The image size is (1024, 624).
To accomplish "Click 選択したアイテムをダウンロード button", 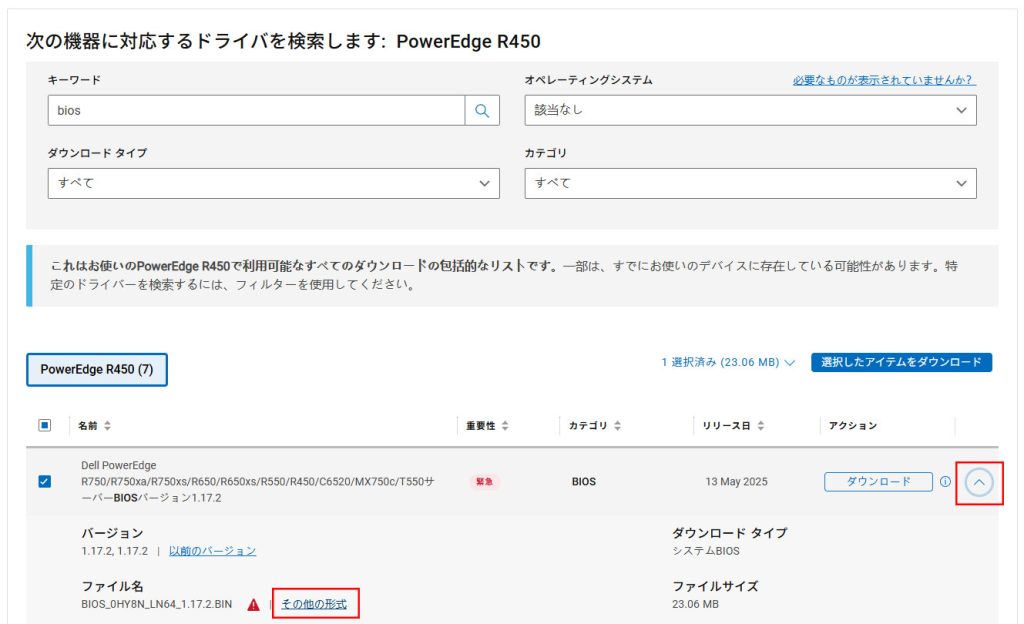I will point(901,362).
